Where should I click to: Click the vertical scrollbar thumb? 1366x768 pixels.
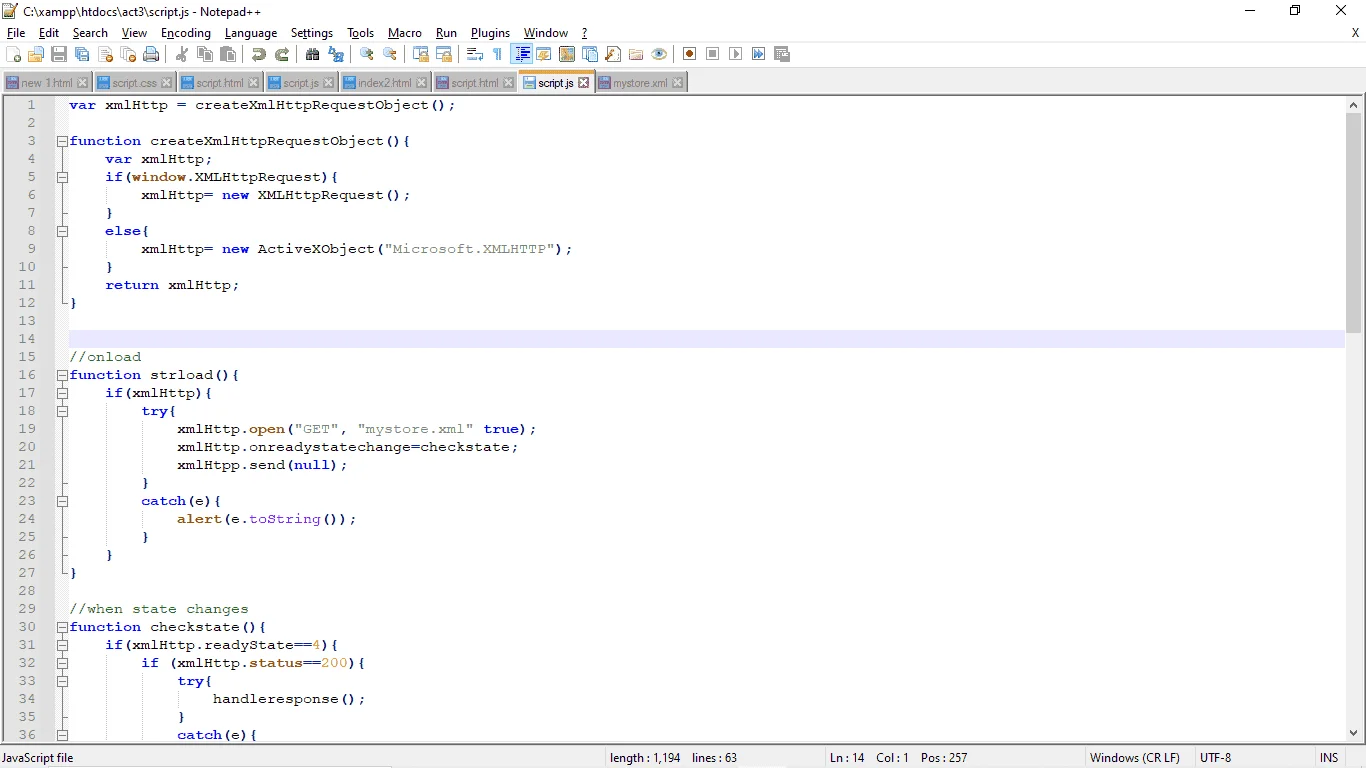(1354, 222)
